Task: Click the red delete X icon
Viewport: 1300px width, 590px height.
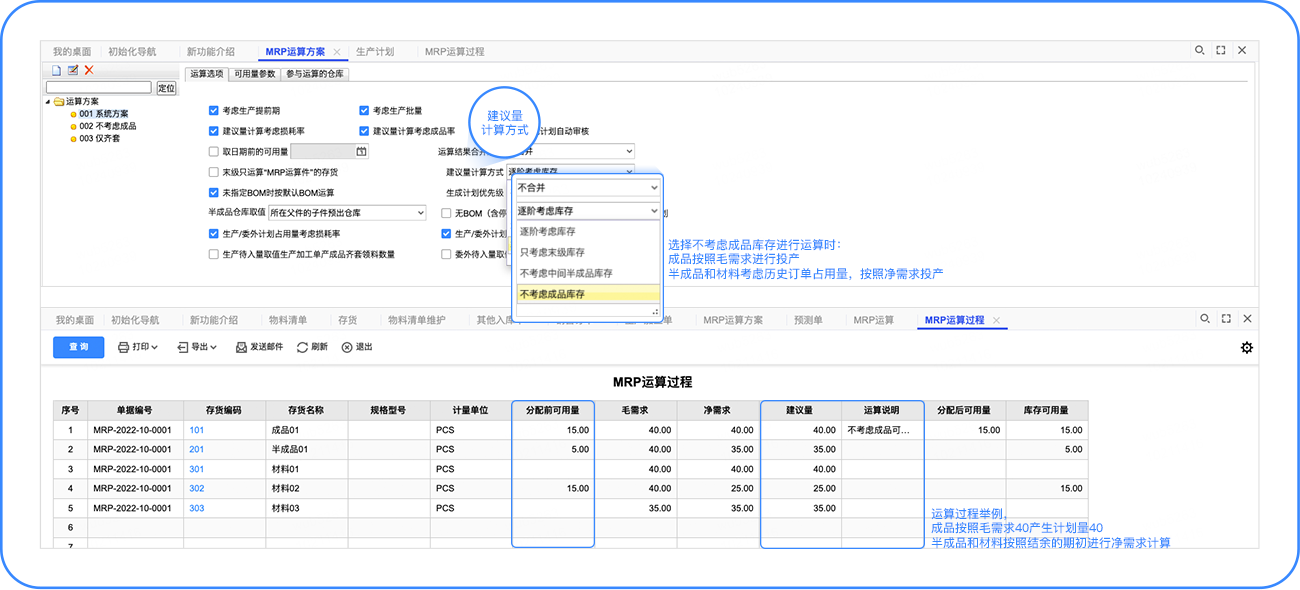Action: point(89,70)
